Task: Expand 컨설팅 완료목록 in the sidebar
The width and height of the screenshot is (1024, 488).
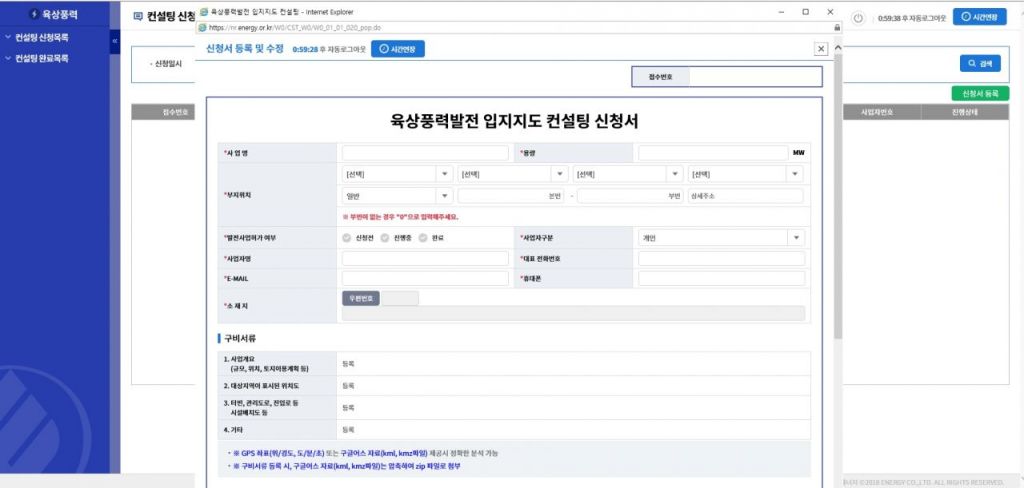Action: [x=42, y=58]
